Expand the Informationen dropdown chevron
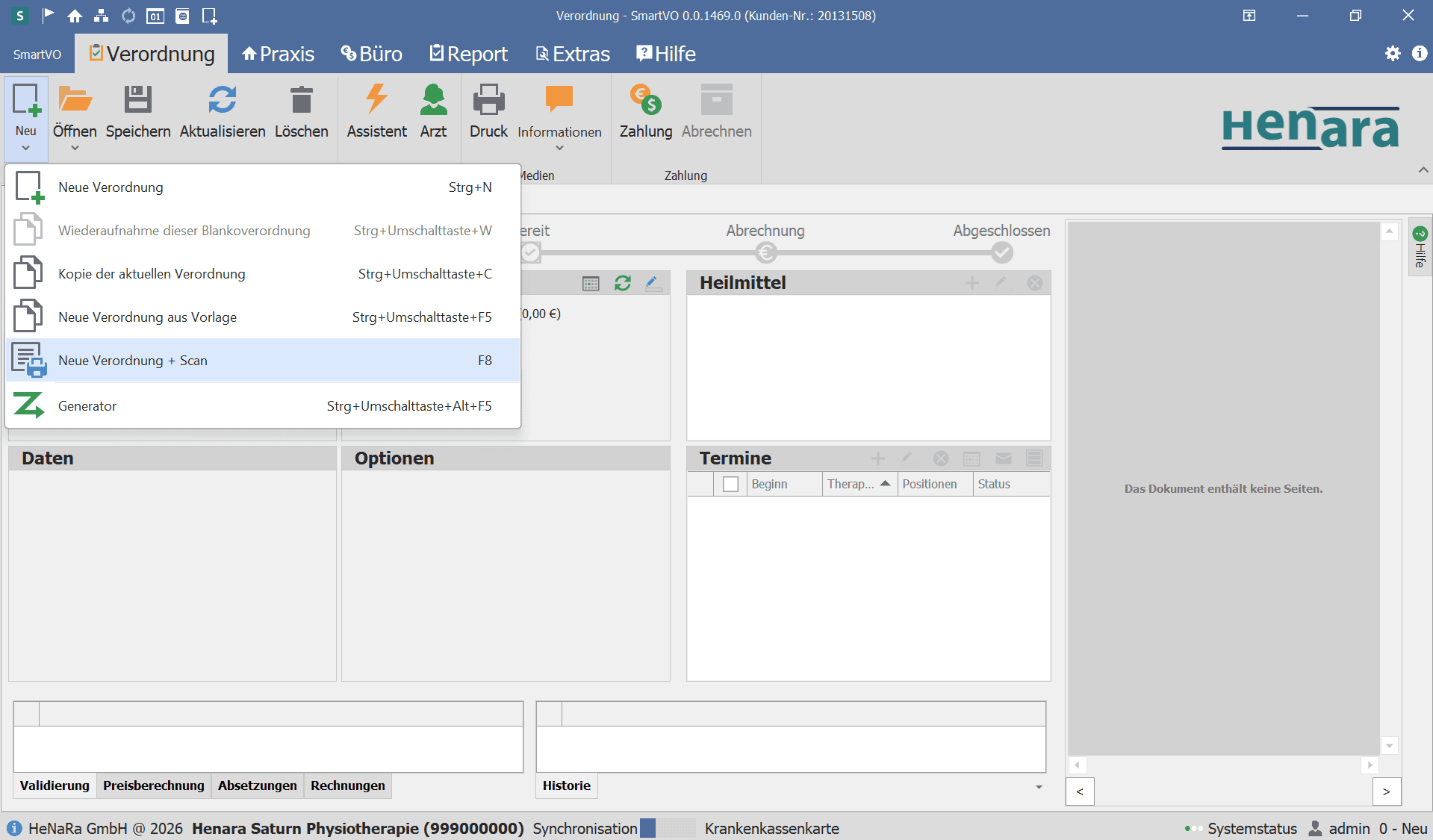Image resolution: width=1433 pixels, height=840 pixels. click(559, 148)
